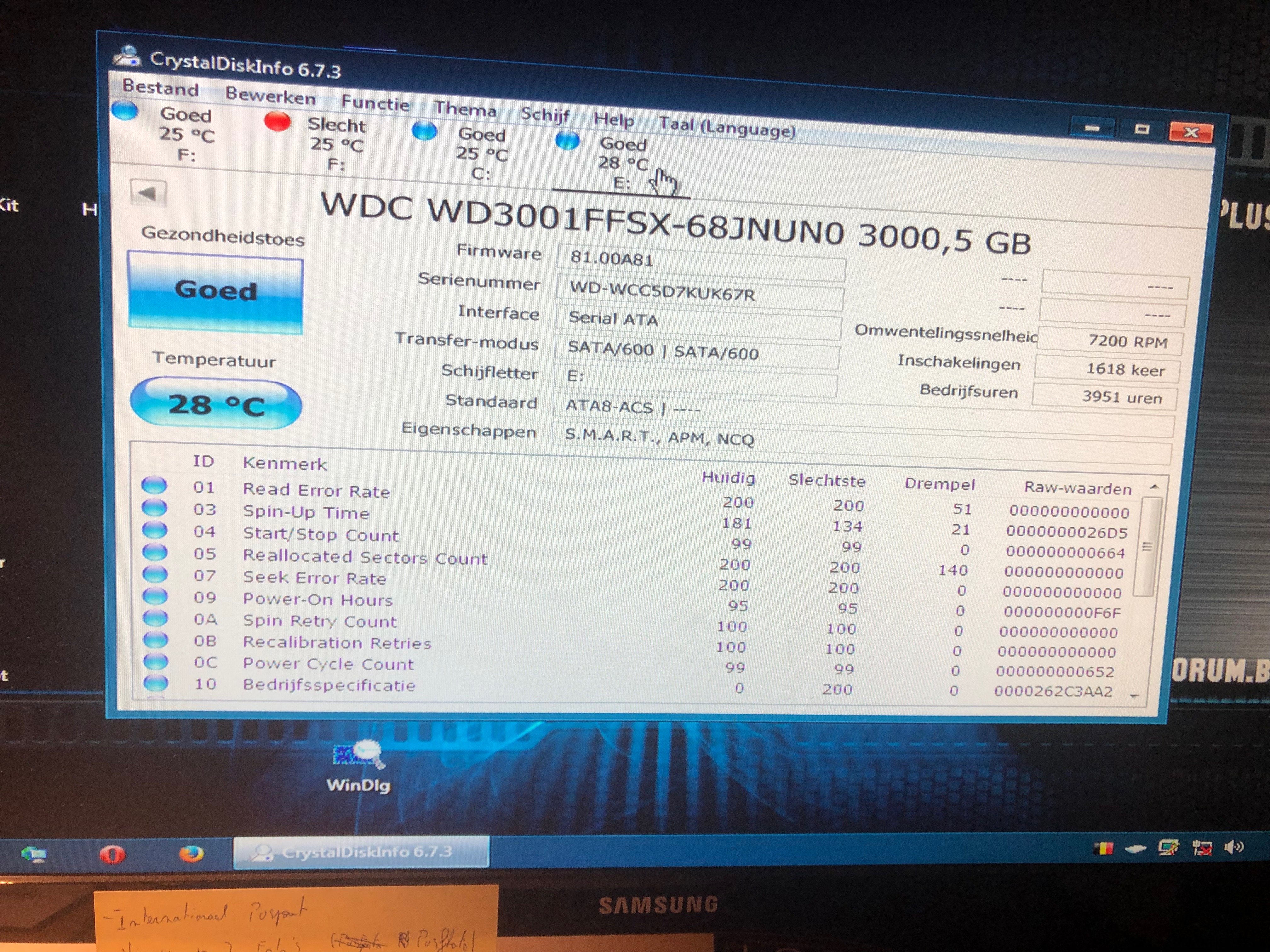Click the volume speaker tray icon
The image size is (1270, 952).
click(1233, 847)
